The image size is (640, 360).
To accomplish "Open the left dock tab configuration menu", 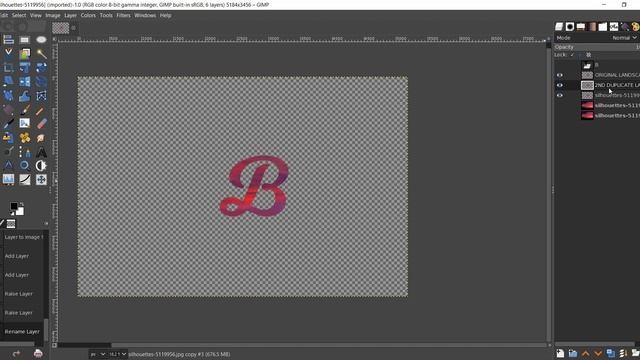I will click(x=46, y=224).
